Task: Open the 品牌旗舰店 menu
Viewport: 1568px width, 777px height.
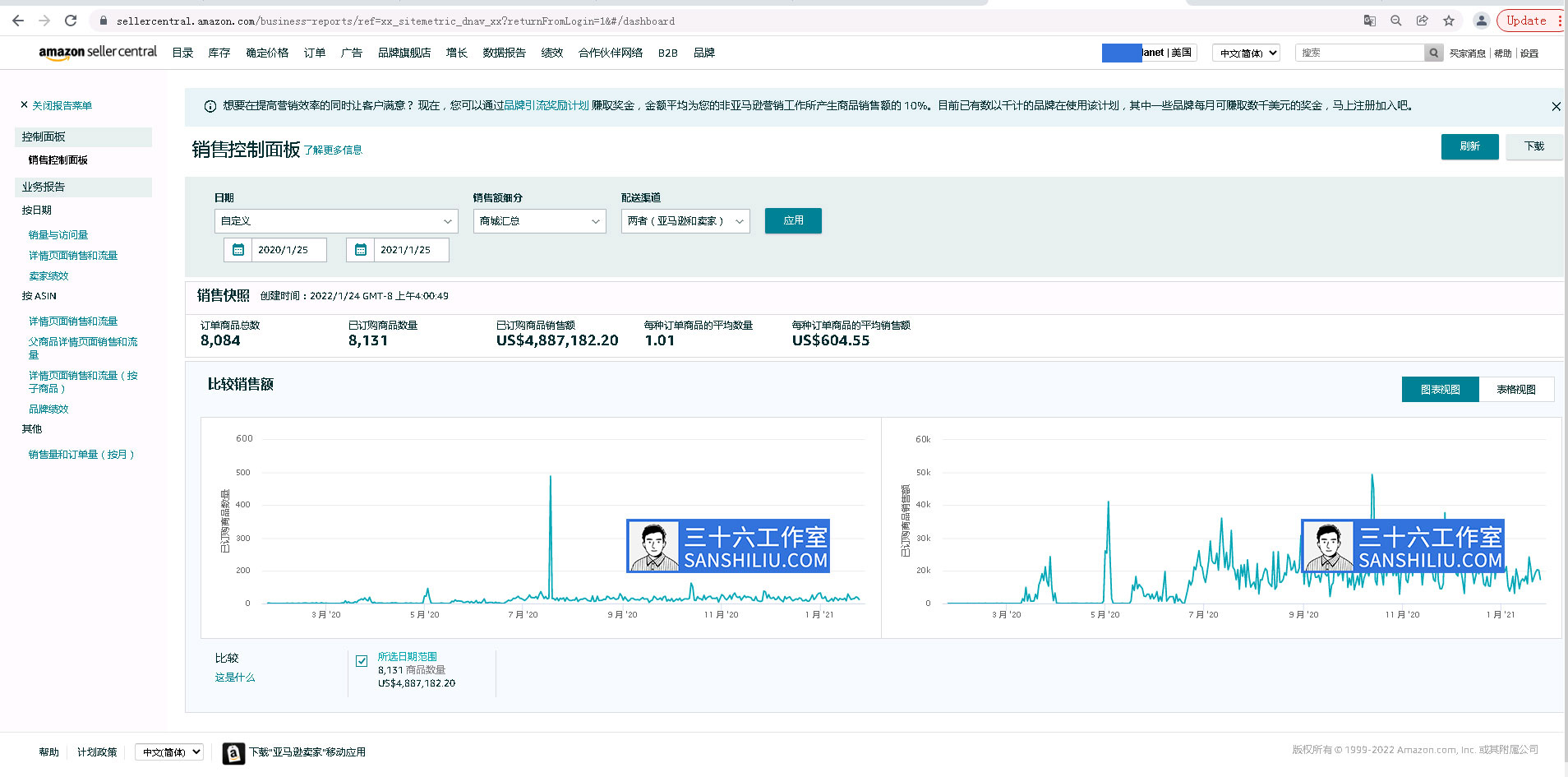Action: [404, 53]
